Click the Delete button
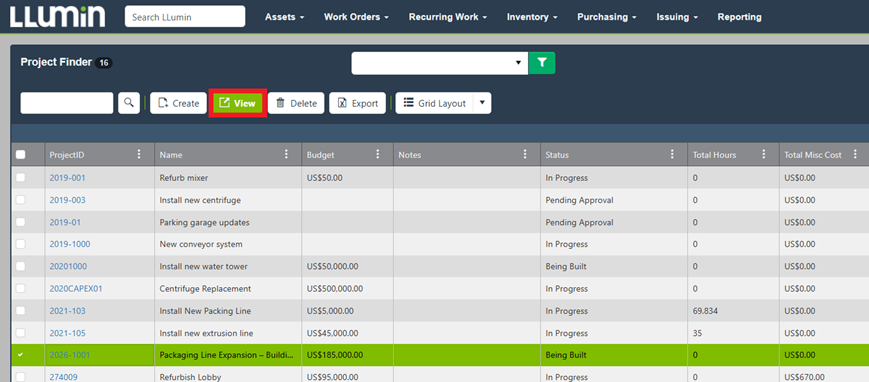 click(297, 103)
